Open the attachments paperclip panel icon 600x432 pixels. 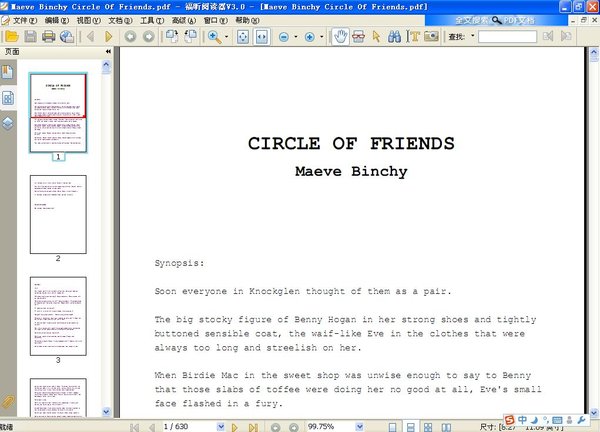8,402
